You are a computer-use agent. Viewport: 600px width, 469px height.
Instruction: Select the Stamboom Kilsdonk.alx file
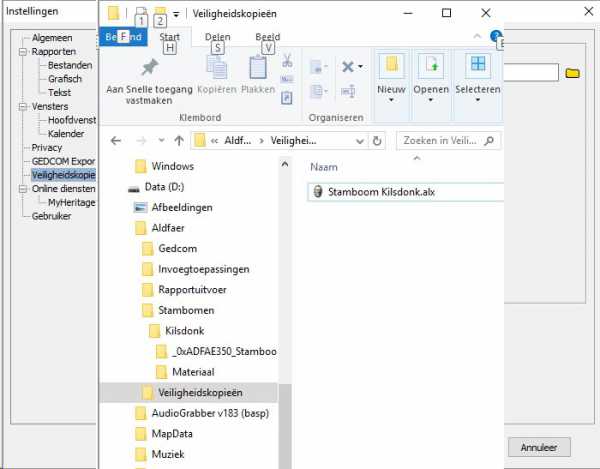click(381, 192)
